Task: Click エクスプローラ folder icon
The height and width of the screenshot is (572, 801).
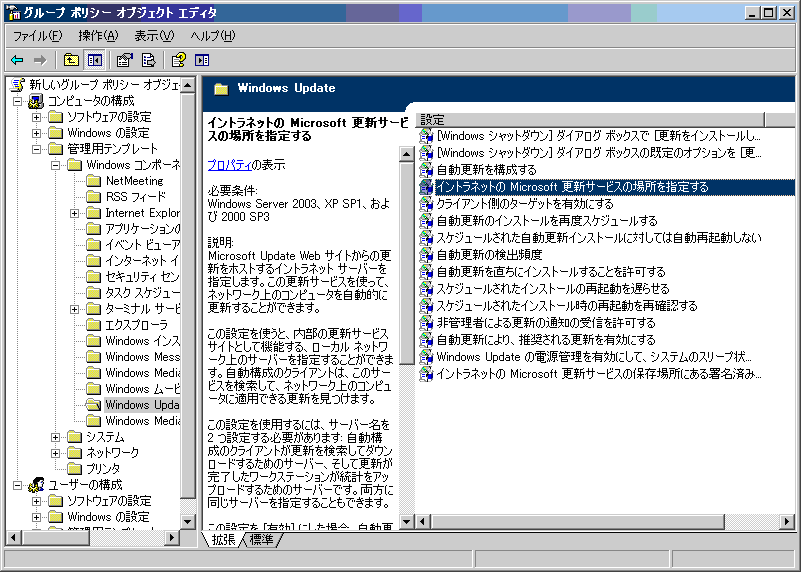Action: [x=93, y=325]
